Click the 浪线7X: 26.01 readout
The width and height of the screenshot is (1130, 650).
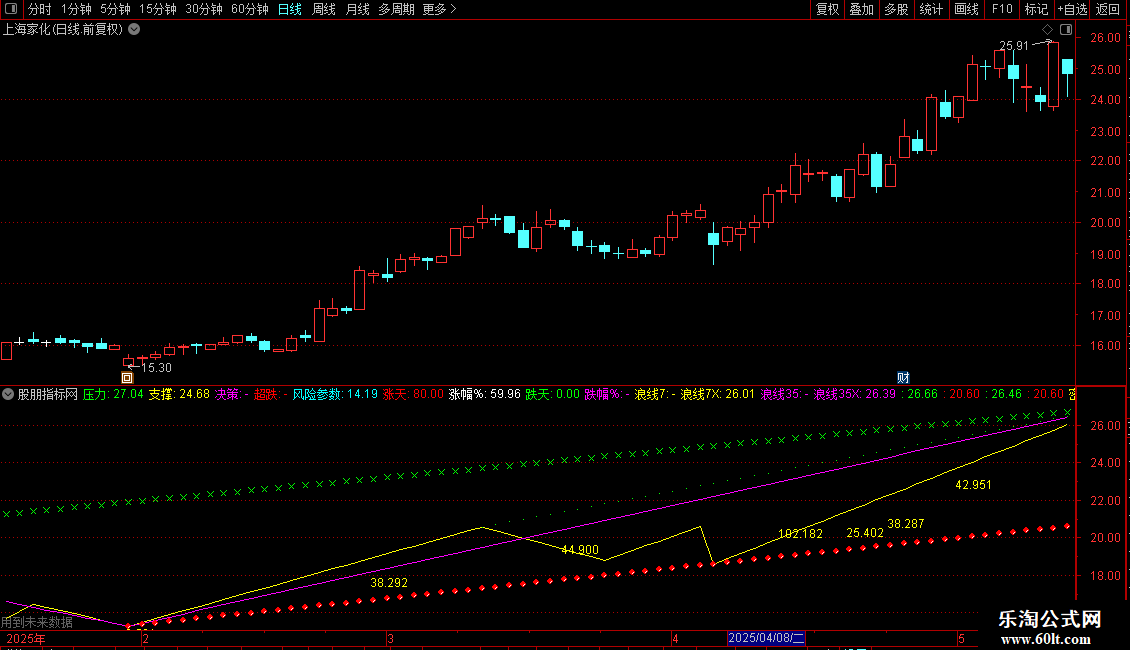718,394
